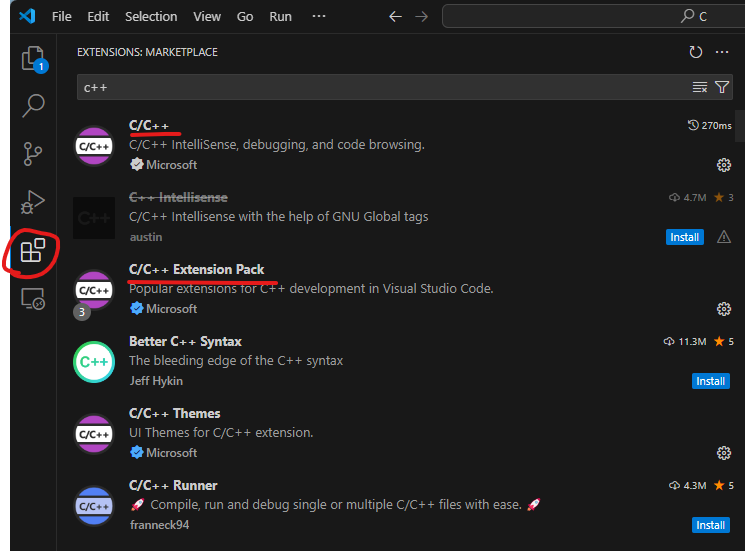Open the Remote Explorer view
Viewport: 745px width, 551px height.
tap(33, 299)
